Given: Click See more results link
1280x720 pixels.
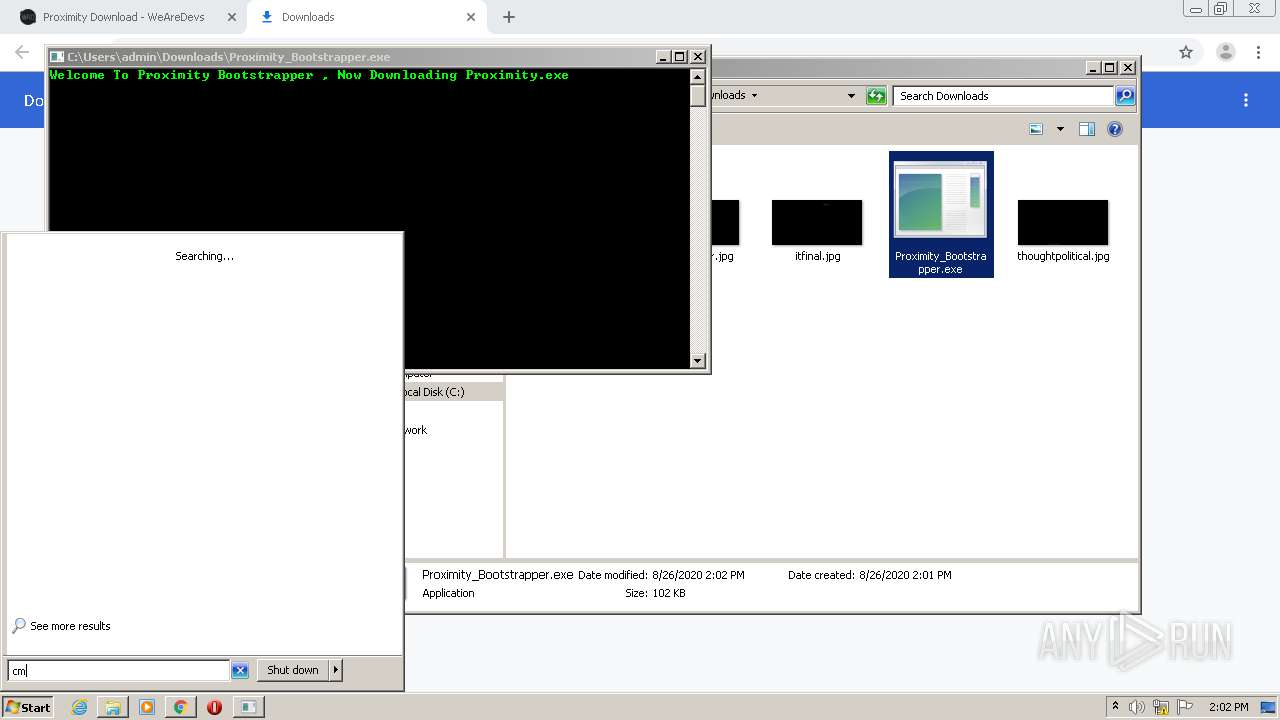Looking at the screenshot, I should 70,626.
